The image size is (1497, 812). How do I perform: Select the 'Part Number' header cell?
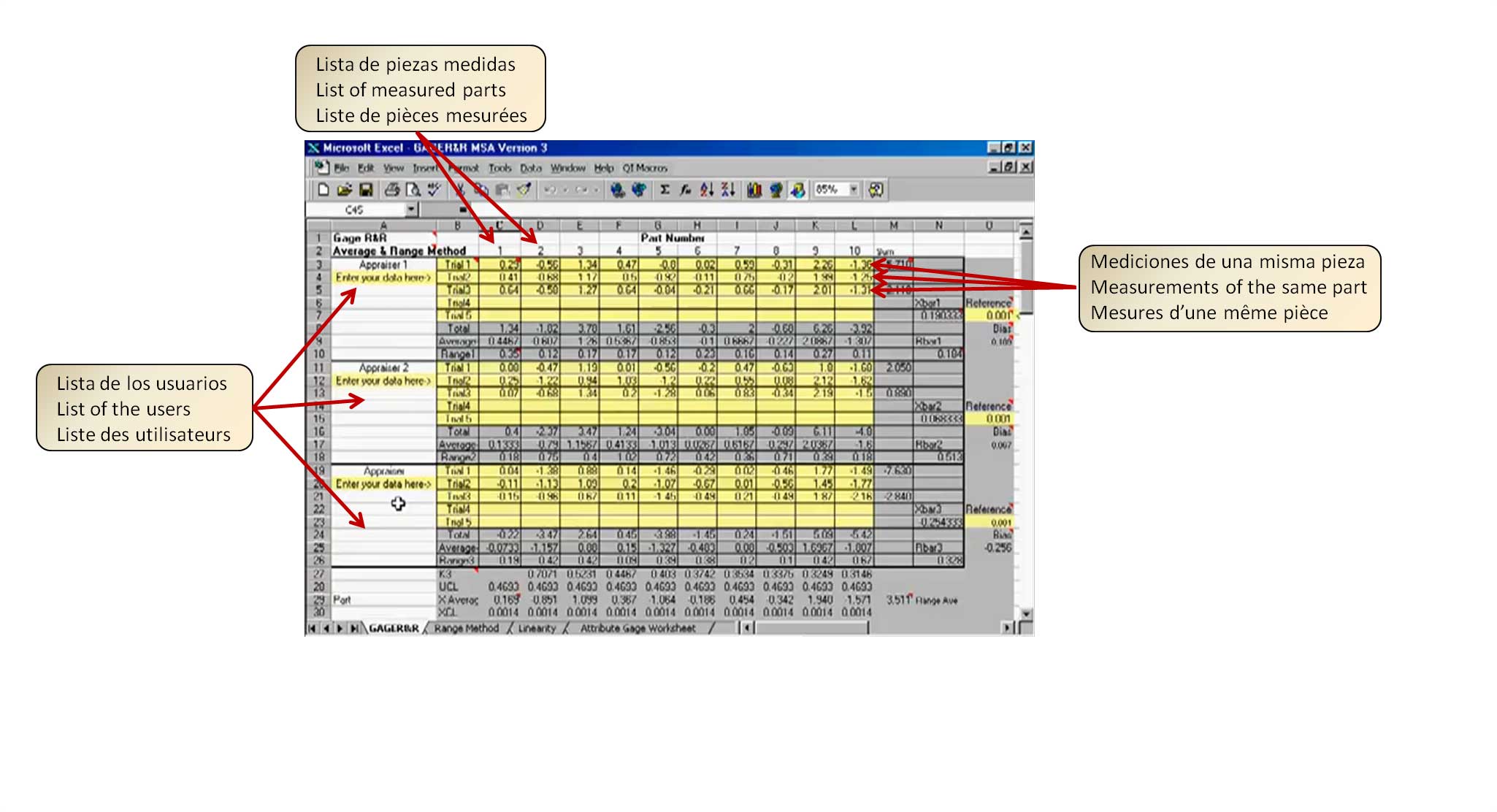(x=673, y=238)
